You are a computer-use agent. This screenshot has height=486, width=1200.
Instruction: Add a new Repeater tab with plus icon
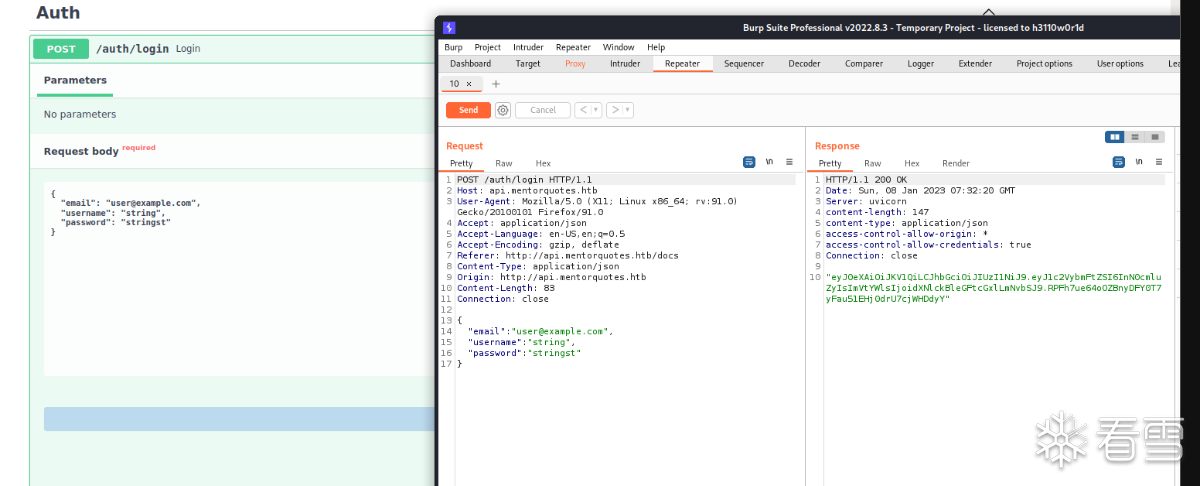[x=495, y=84]
